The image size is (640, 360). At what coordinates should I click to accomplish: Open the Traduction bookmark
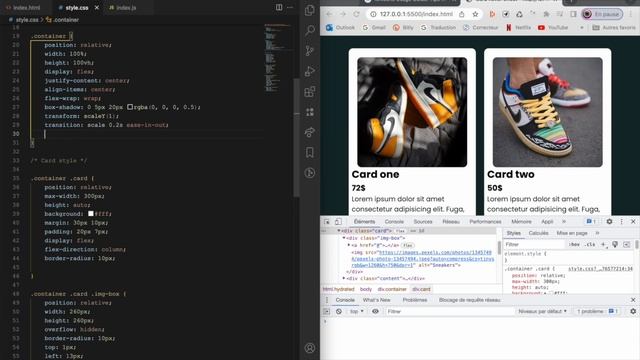tap(438, 27)
